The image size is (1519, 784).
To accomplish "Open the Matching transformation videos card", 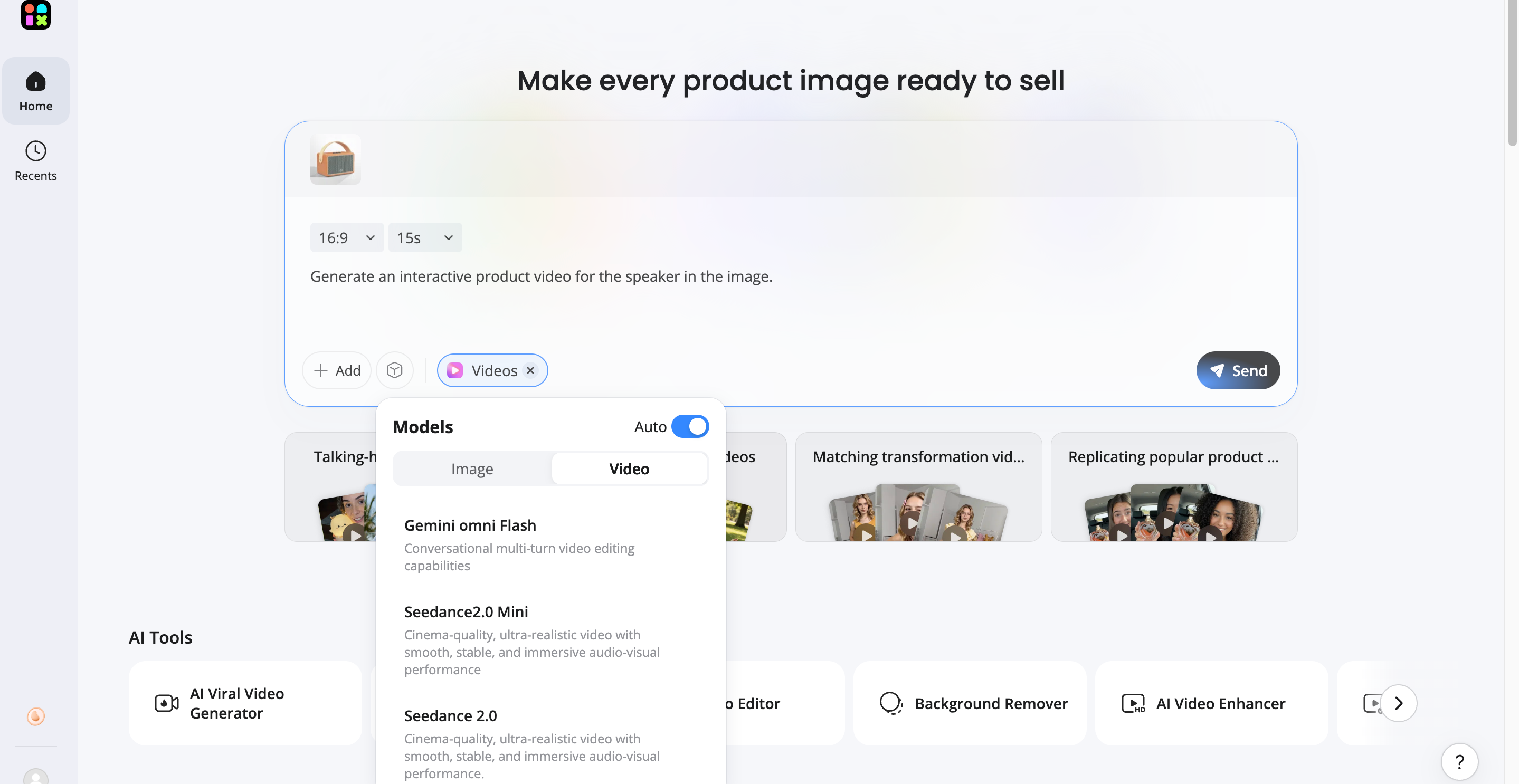I will coord(918,487).
